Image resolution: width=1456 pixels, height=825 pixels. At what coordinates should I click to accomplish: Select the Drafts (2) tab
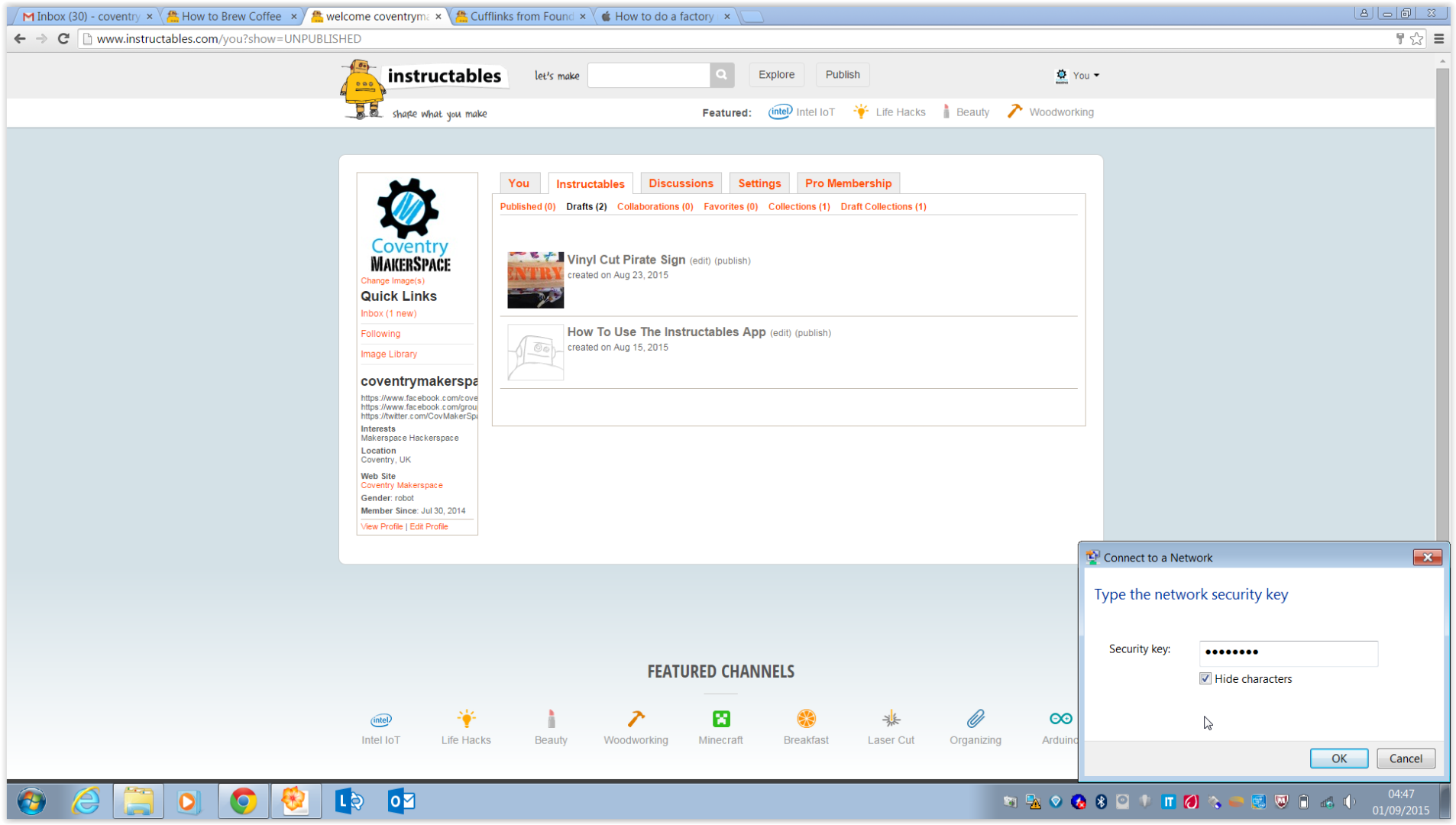[585, 206]
